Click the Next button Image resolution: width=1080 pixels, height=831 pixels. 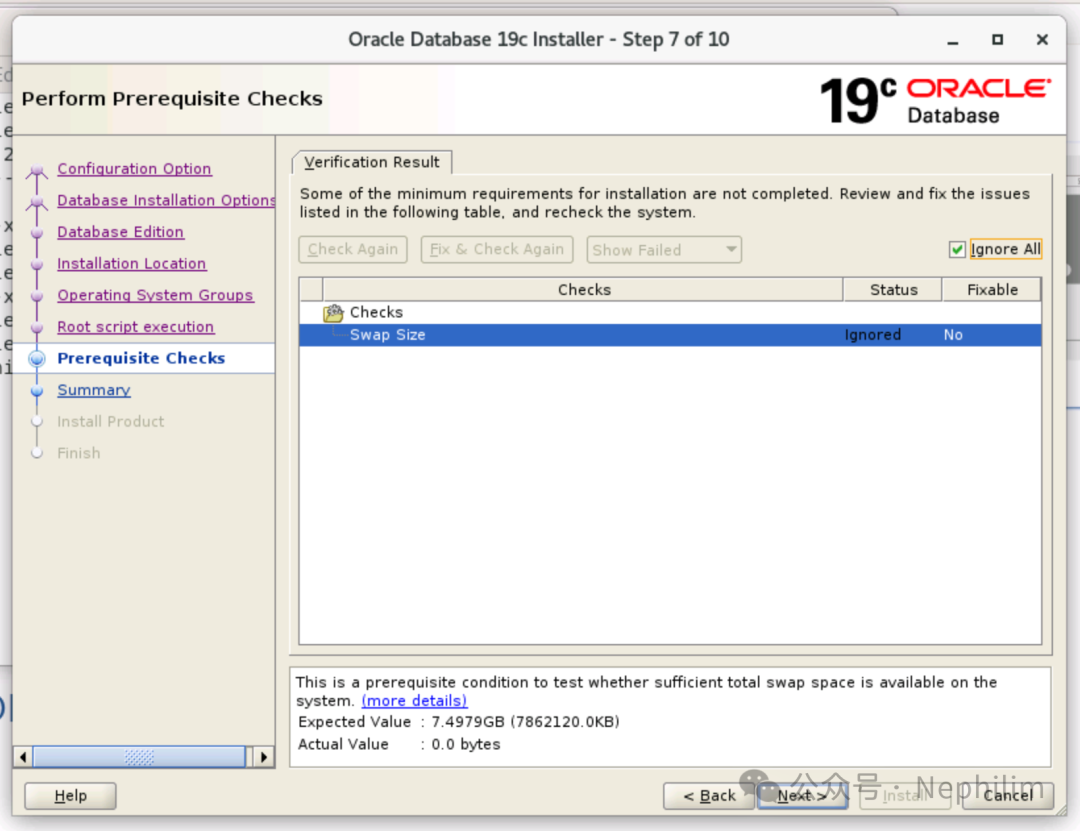tap(802, 796)
